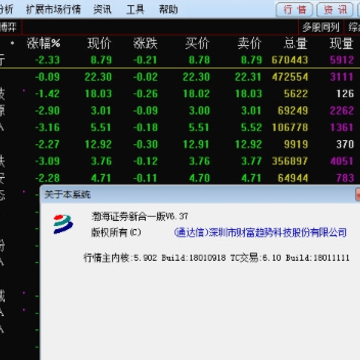360x360 pixels.
Task: Select total volume 106778 cell
Action: click(290, 127)
